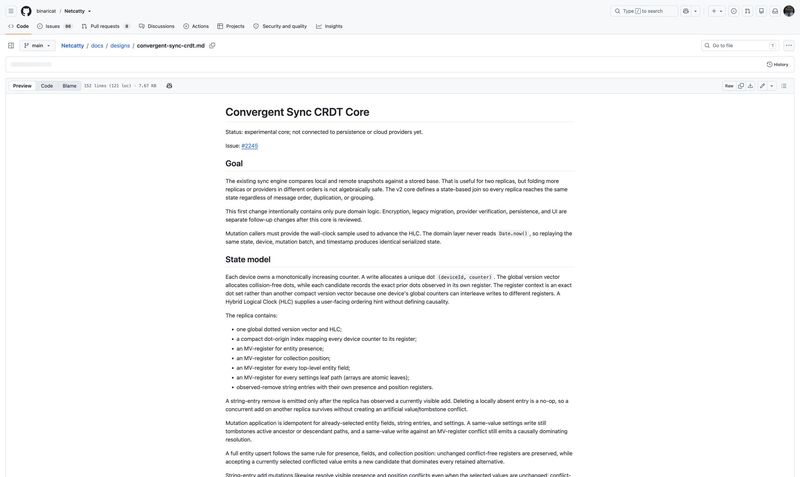Open the notifications inbox
The image size is (800, 477).
coord(775,11)
